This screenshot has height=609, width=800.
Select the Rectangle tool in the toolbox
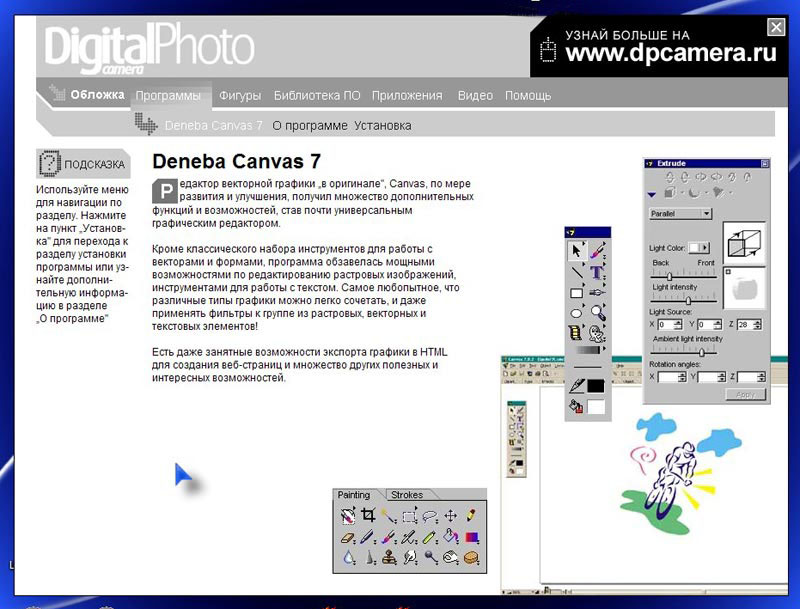pyautogui.click(x=577, y=293)
